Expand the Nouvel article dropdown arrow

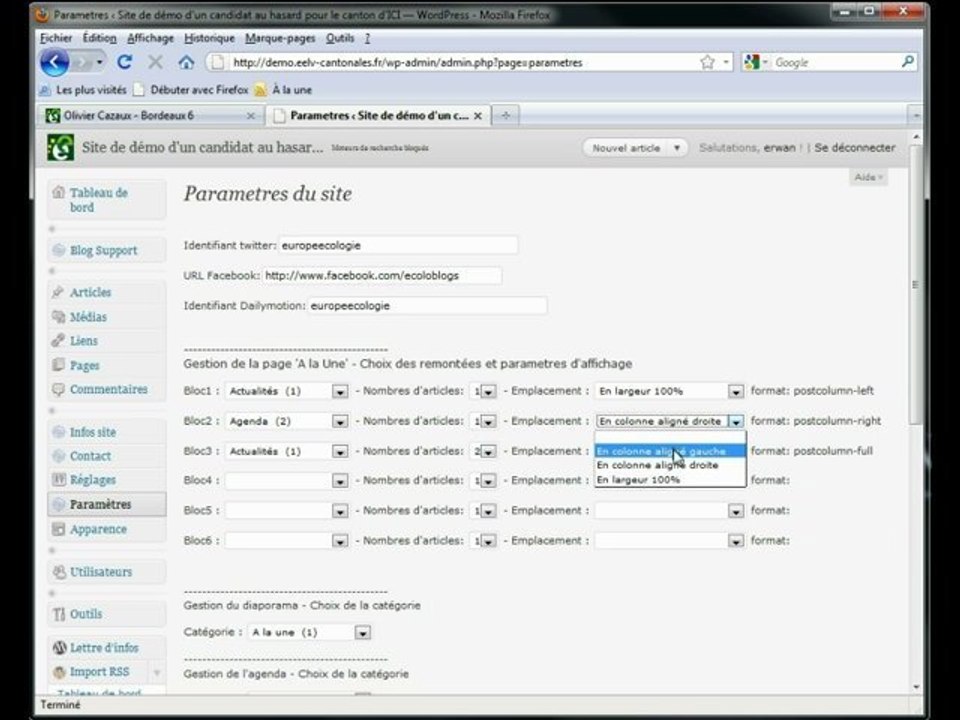click(x=677, y=148)
